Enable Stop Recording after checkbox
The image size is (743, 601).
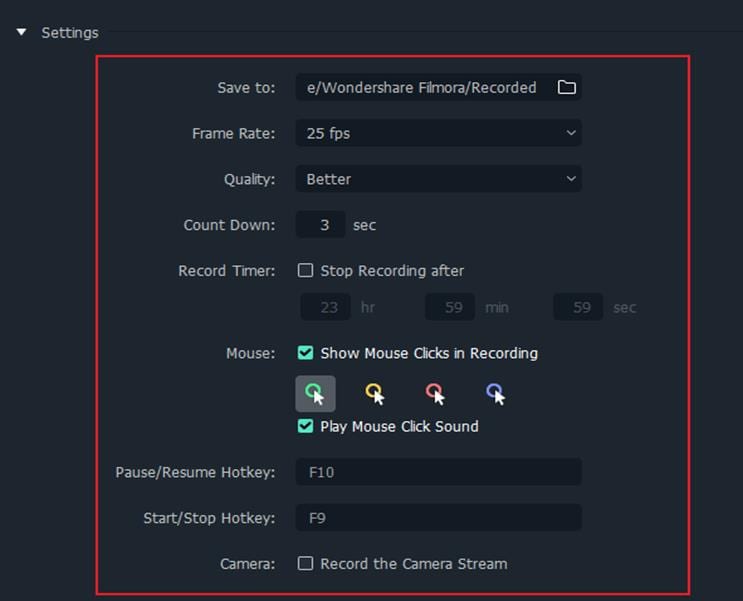(x=305, y=270)
